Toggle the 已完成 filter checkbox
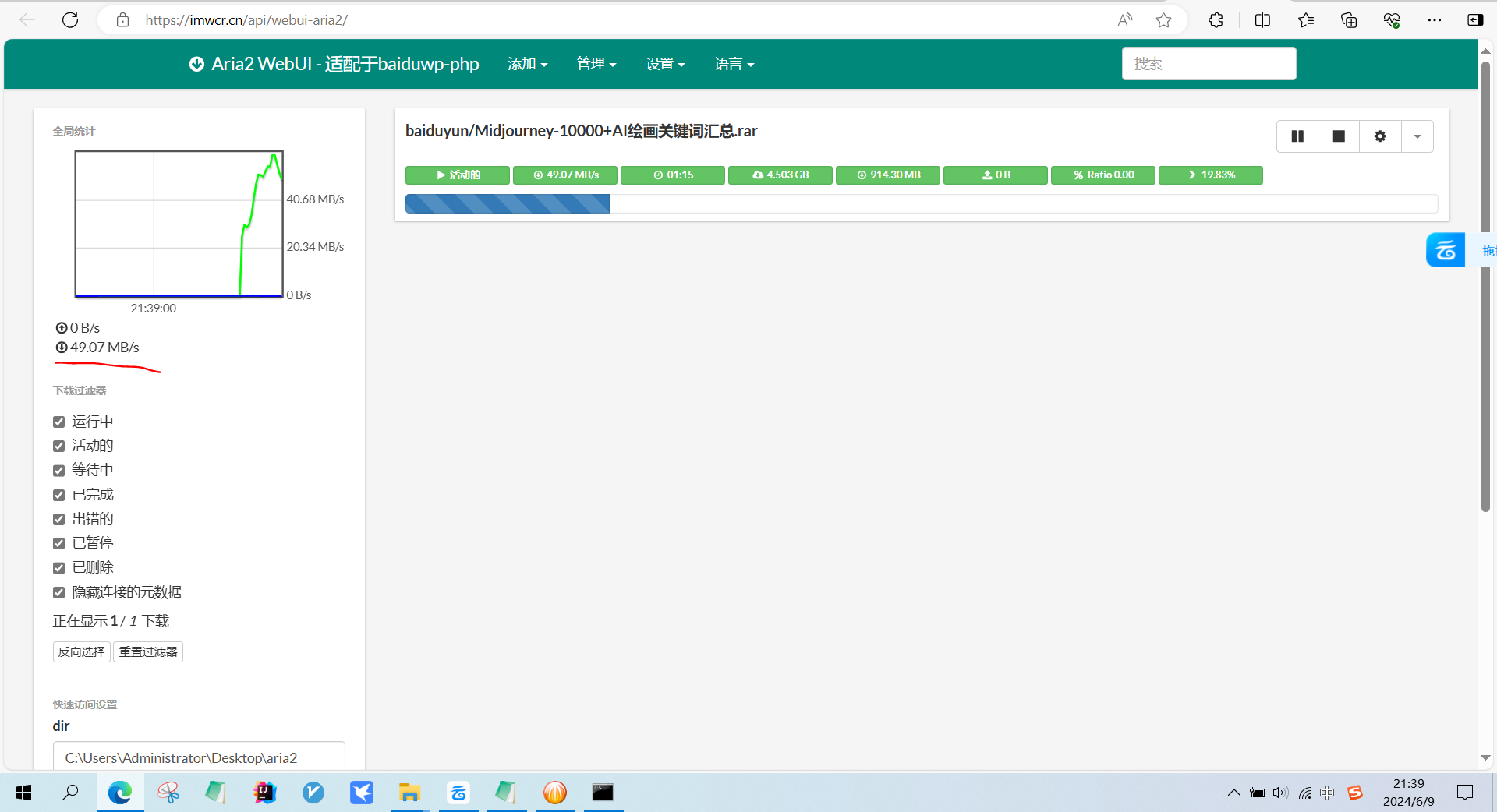The width and height of the screenshot is (1497, 812). 59,495
